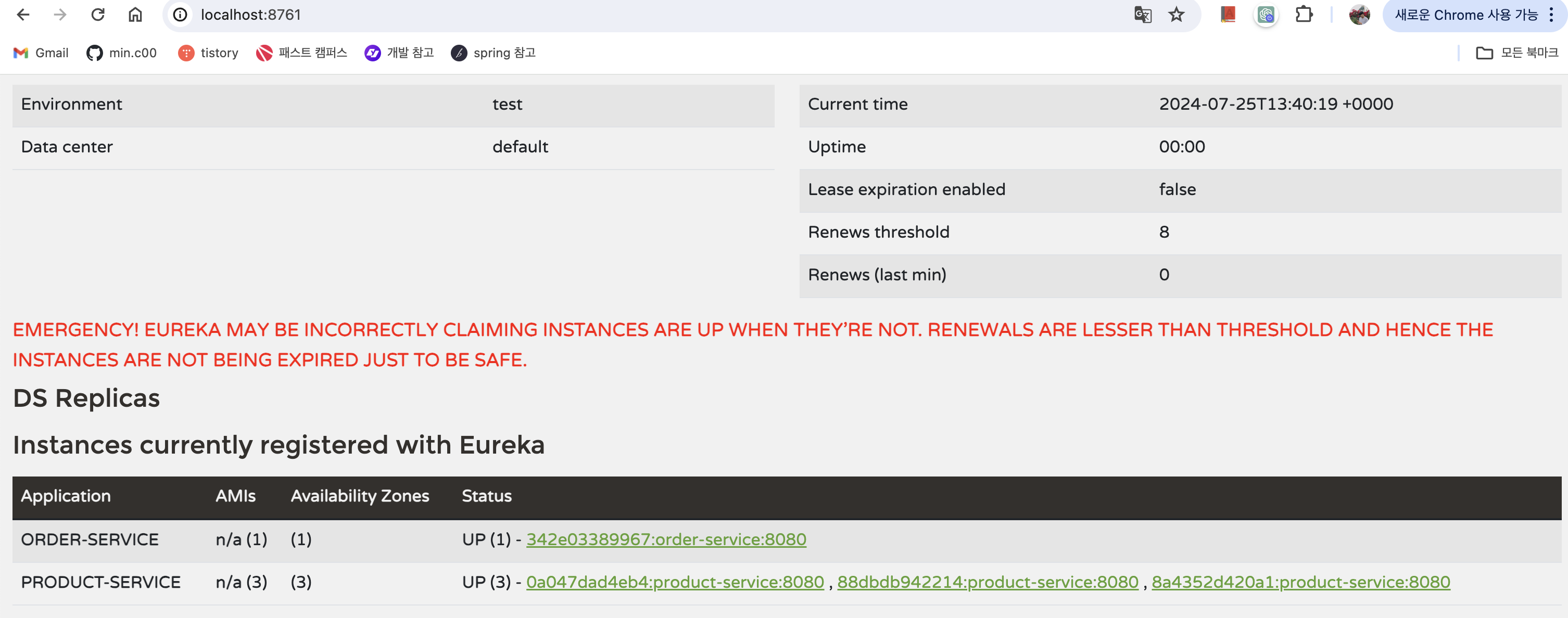Click the red EMERGENCY warning message

[x=753, y=344]
